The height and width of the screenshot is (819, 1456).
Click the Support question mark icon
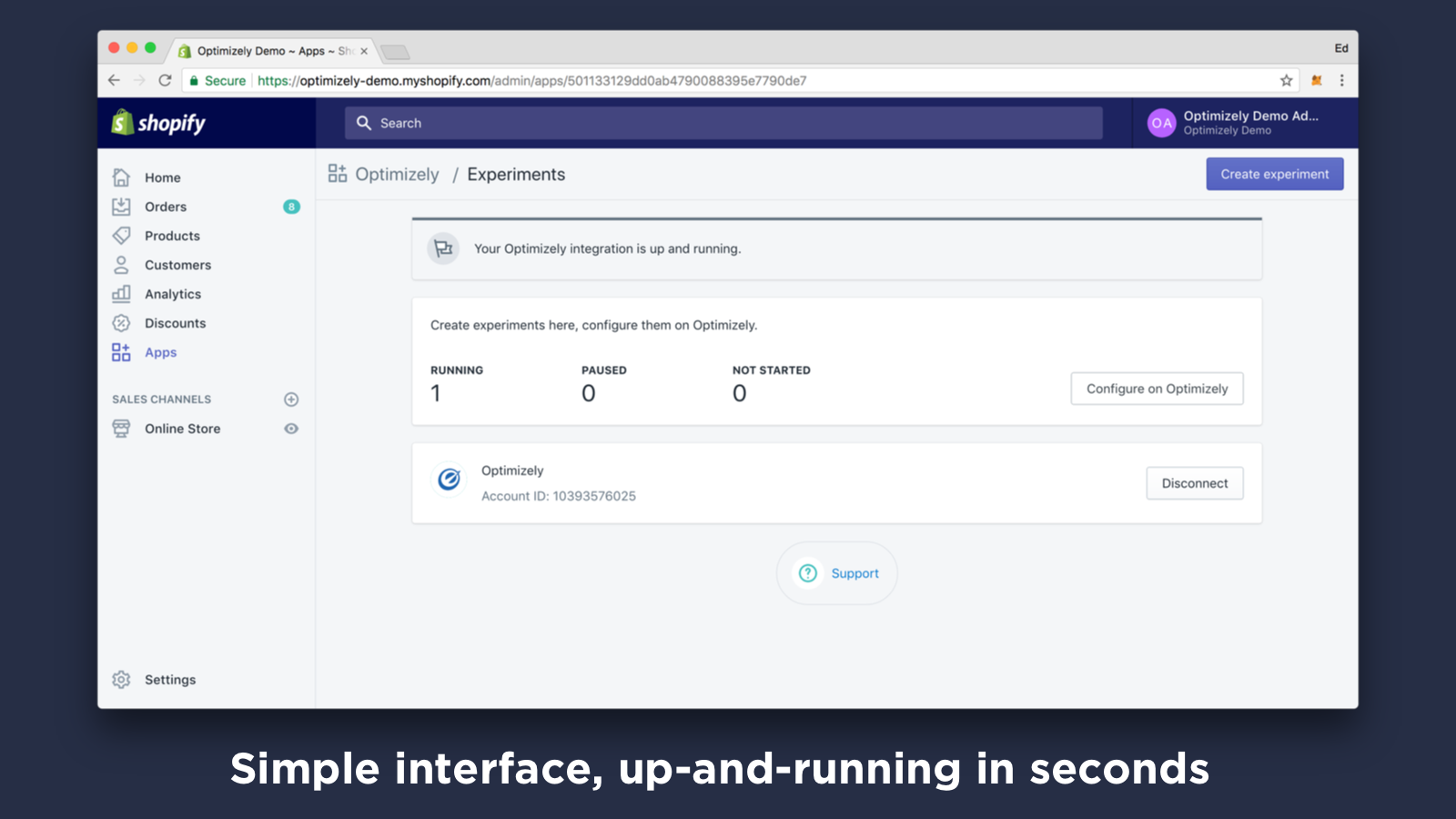point(807,573)
